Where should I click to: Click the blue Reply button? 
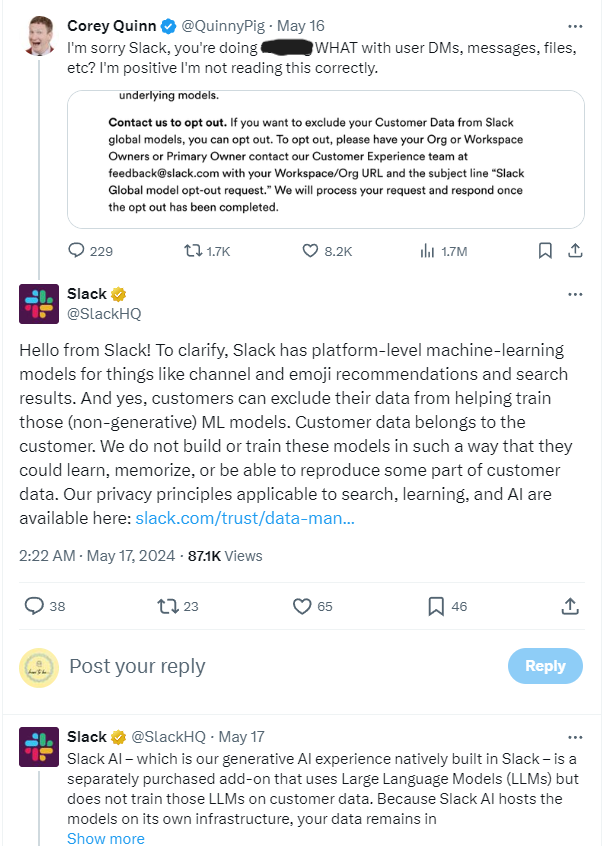[x=545, y=666]
